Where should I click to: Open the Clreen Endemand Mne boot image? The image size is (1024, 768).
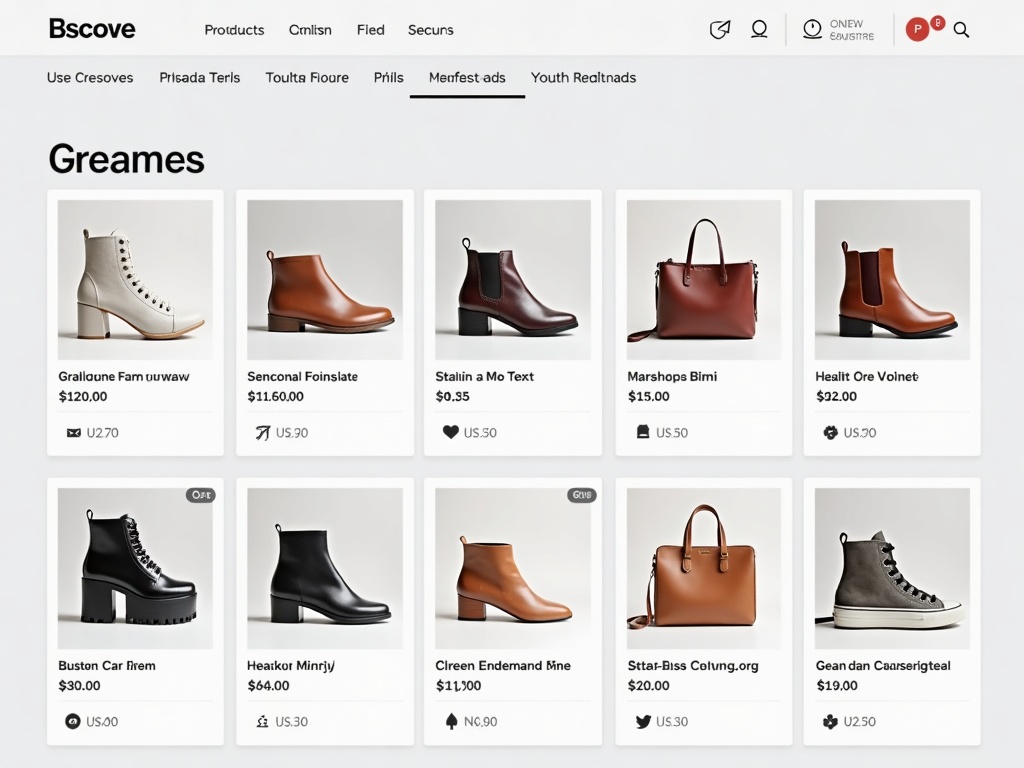click(513, 568)
